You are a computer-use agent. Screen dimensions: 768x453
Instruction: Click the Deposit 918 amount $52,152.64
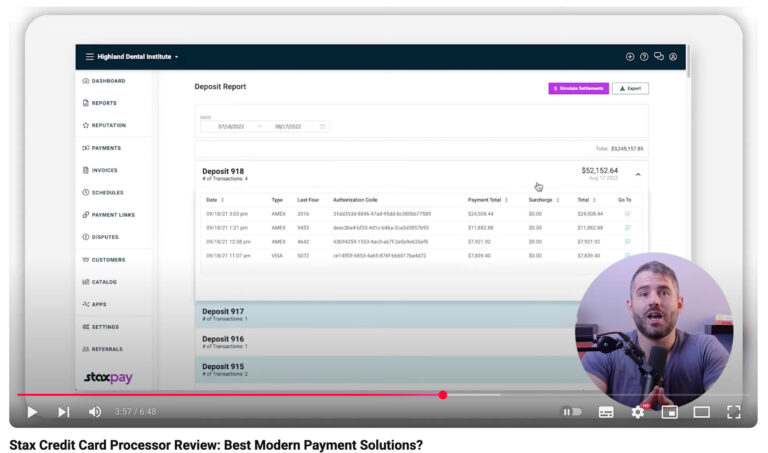coord(600,170)
